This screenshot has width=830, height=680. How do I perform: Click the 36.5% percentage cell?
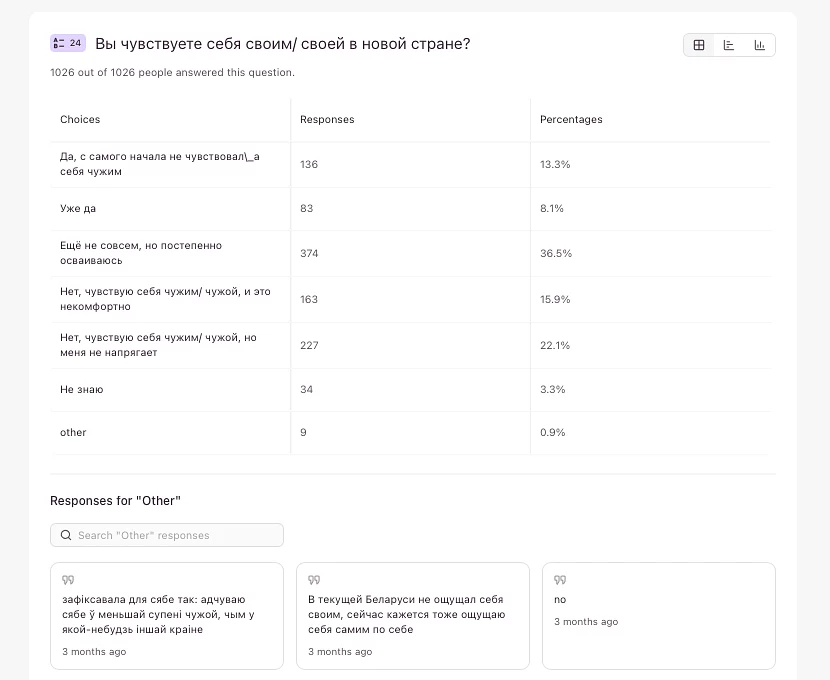tap(556, 253)
